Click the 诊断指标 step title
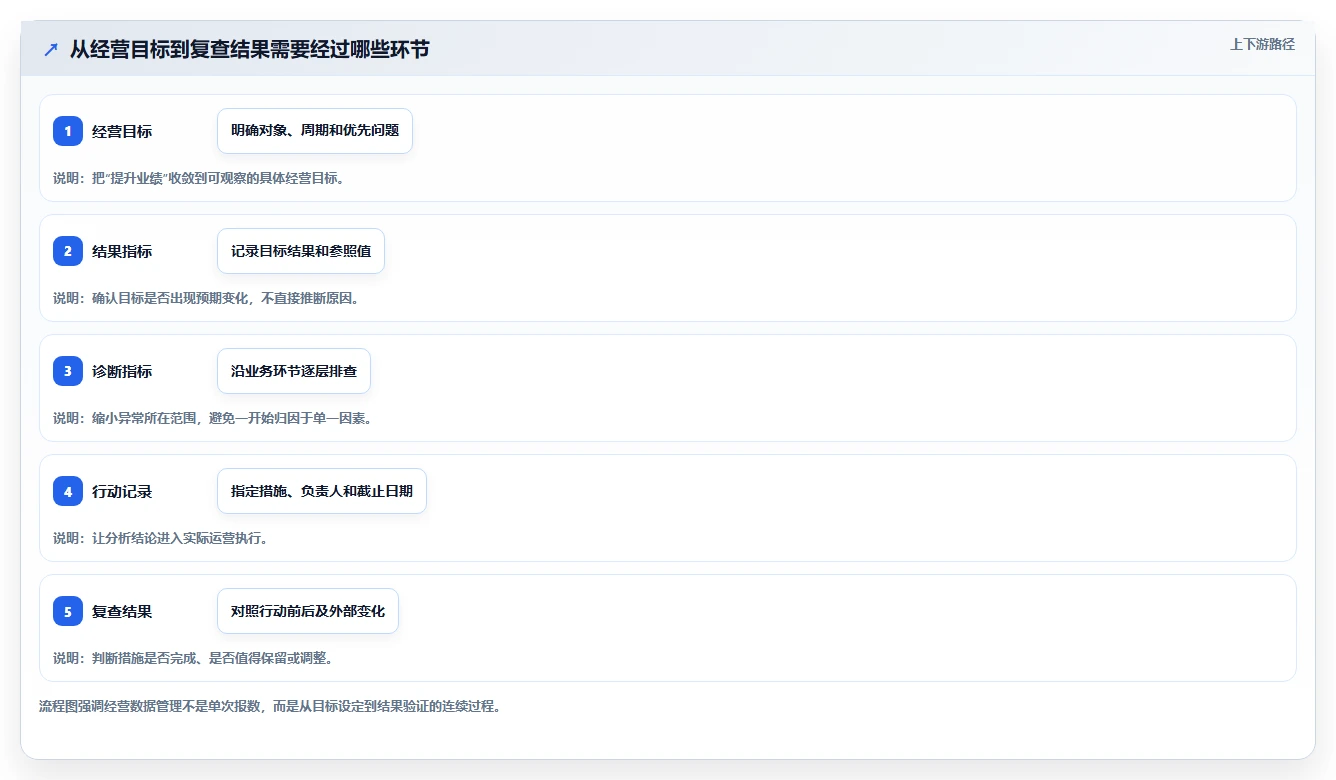Image resolution: width=1336 pixels, height=780 pixels. 122,371
